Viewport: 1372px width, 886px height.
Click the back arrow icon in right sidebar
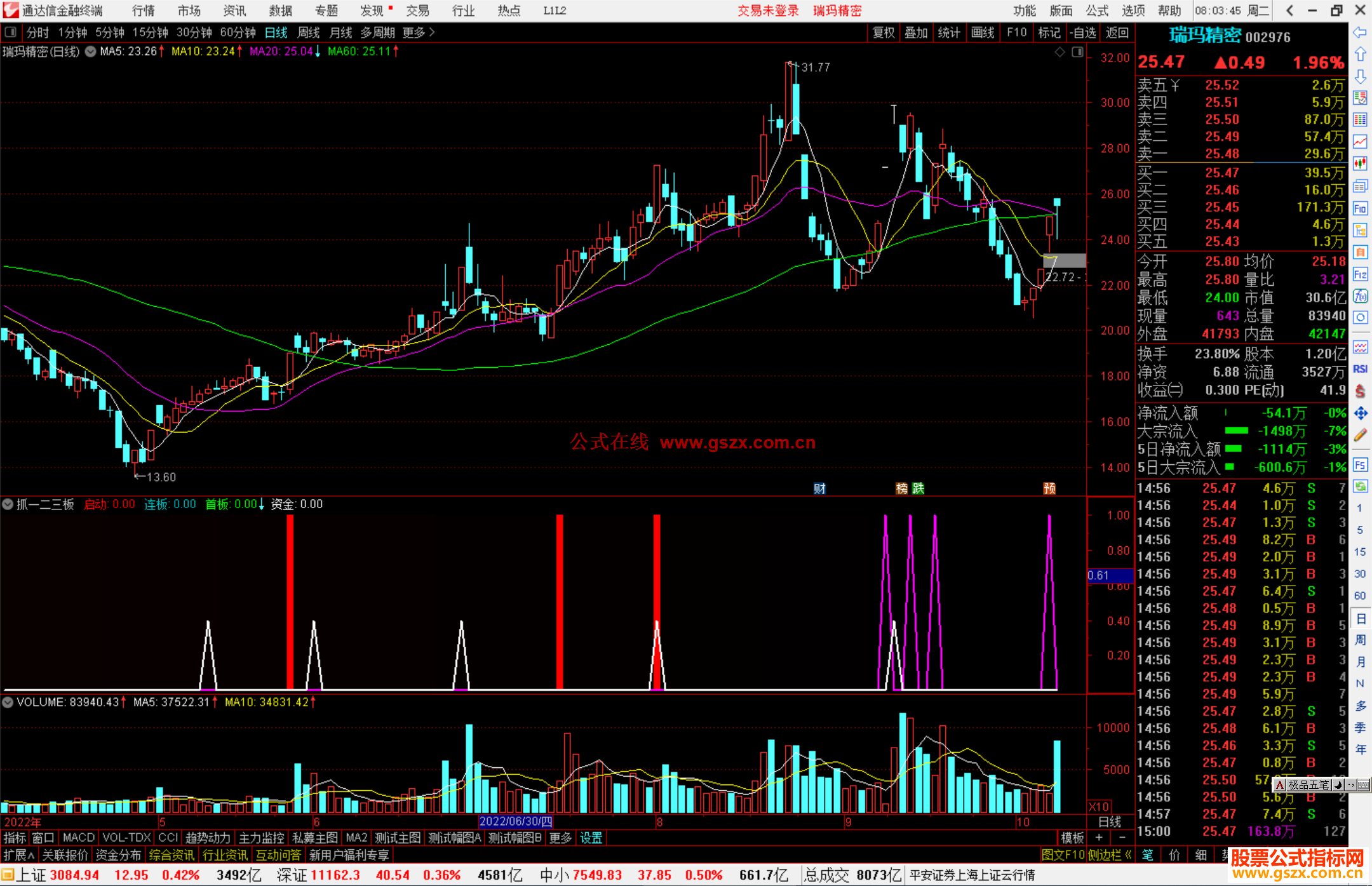pos(1360,32)
